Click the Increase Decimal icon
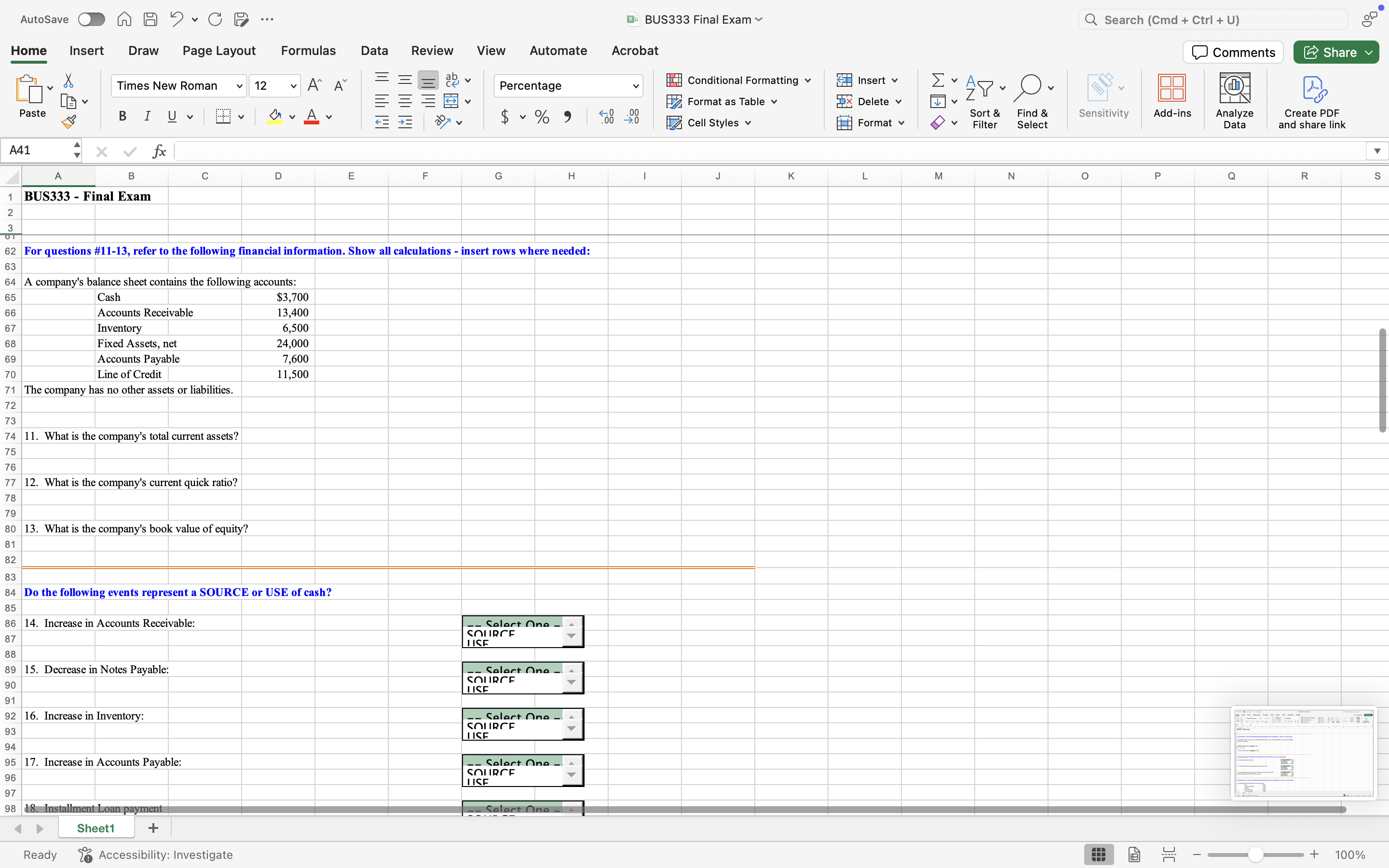The height and width of the screenshot is (868, 1389). click(607, 117)
